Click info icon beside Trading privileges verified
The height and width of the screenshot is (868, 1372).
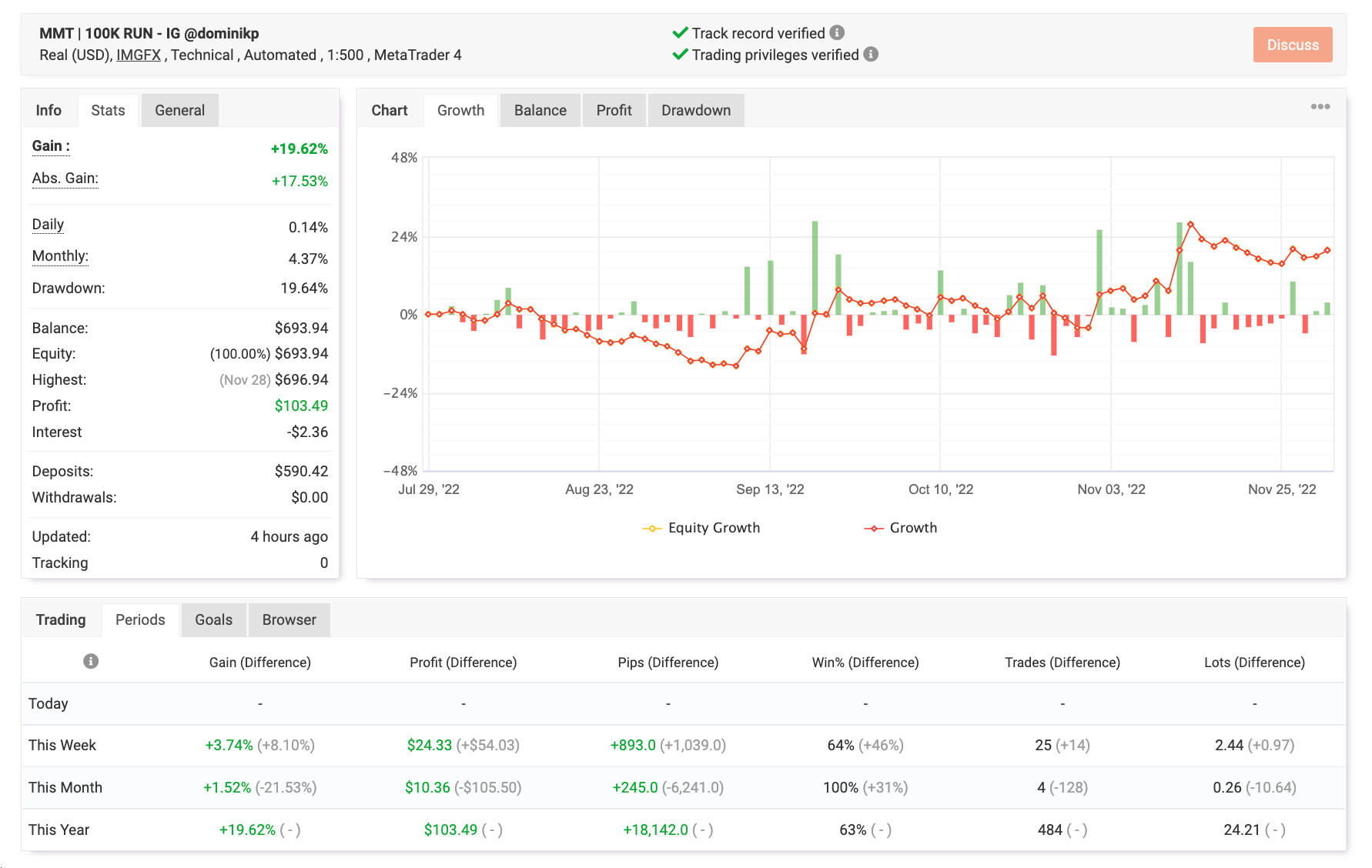click(871, 54)
